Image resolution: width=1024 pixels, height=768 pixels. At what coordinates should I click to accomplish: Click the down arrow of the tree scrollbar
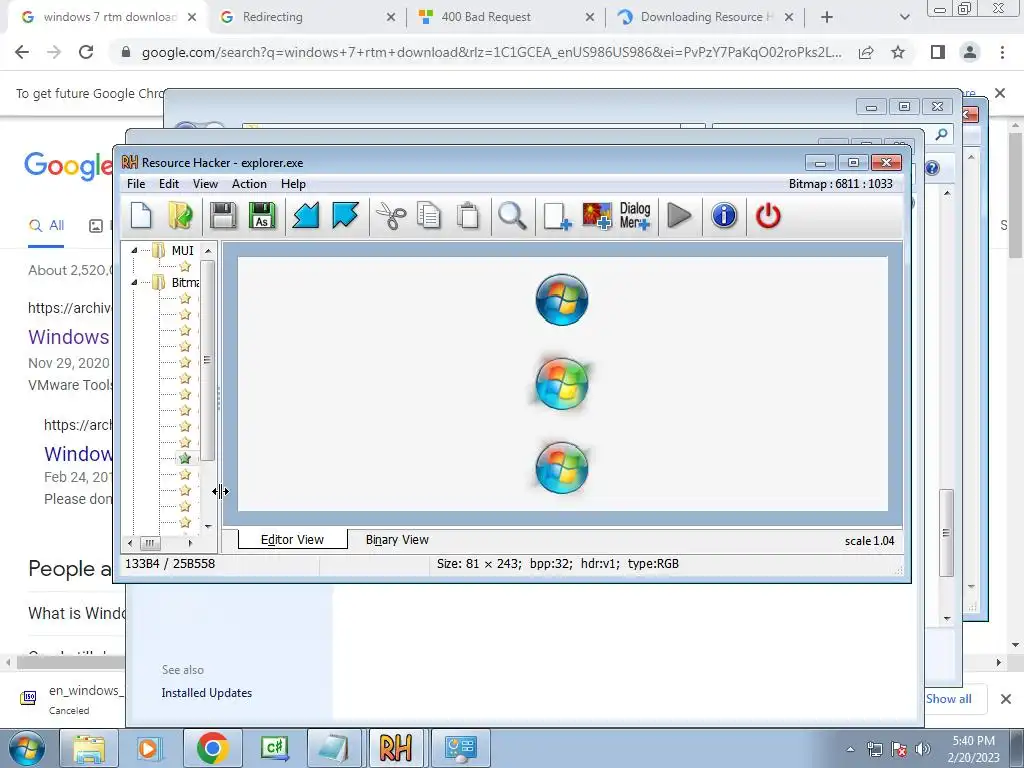pyautogui.click(x=208, y=526)
